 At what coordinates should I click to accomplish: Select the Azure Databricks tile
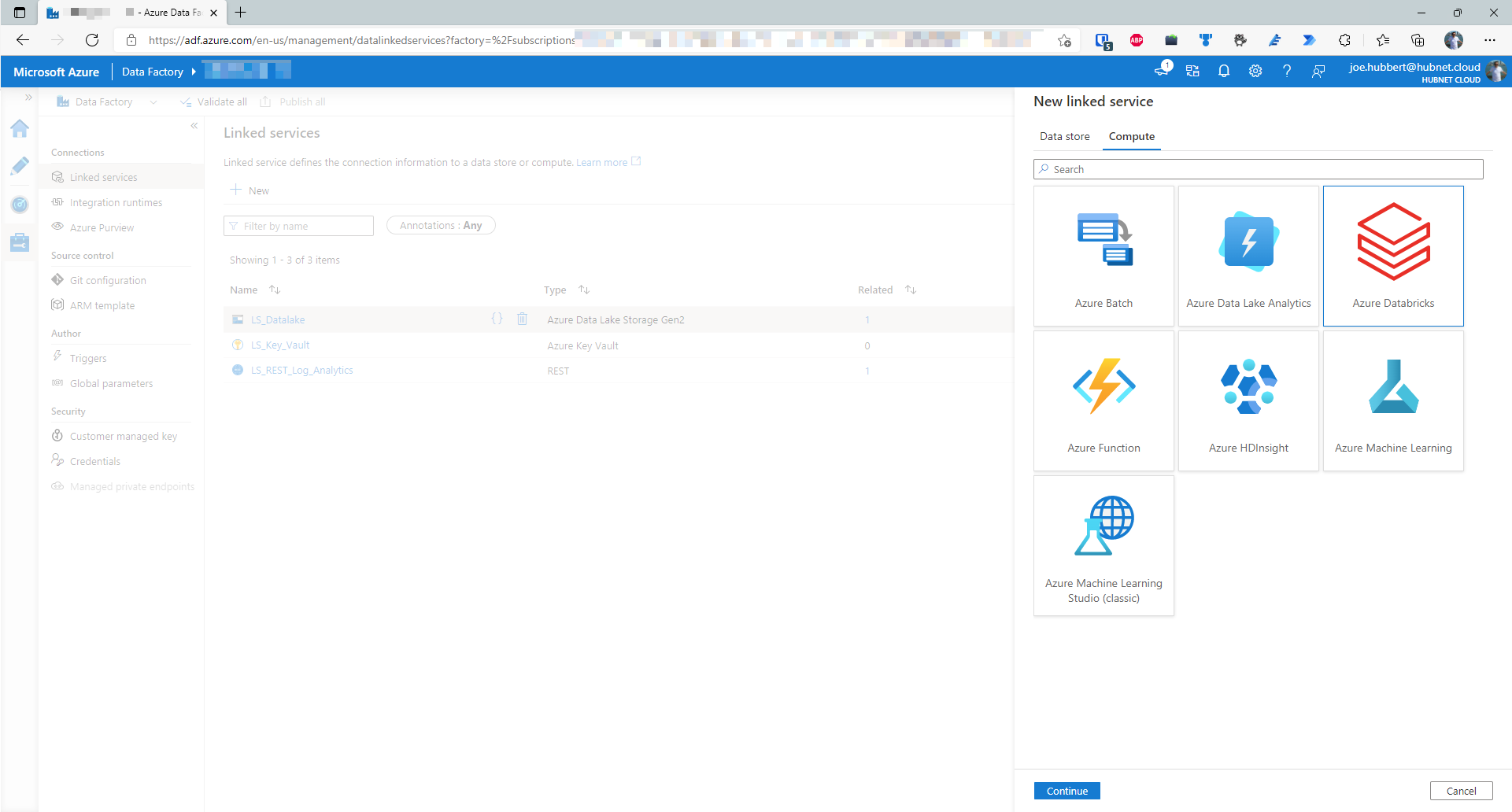[x=1393, y=256]
